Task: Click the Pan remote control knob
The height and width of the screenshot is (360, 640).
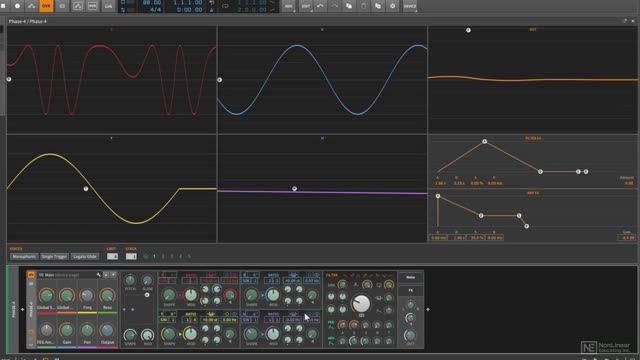Action: click(x=87, y=330)
